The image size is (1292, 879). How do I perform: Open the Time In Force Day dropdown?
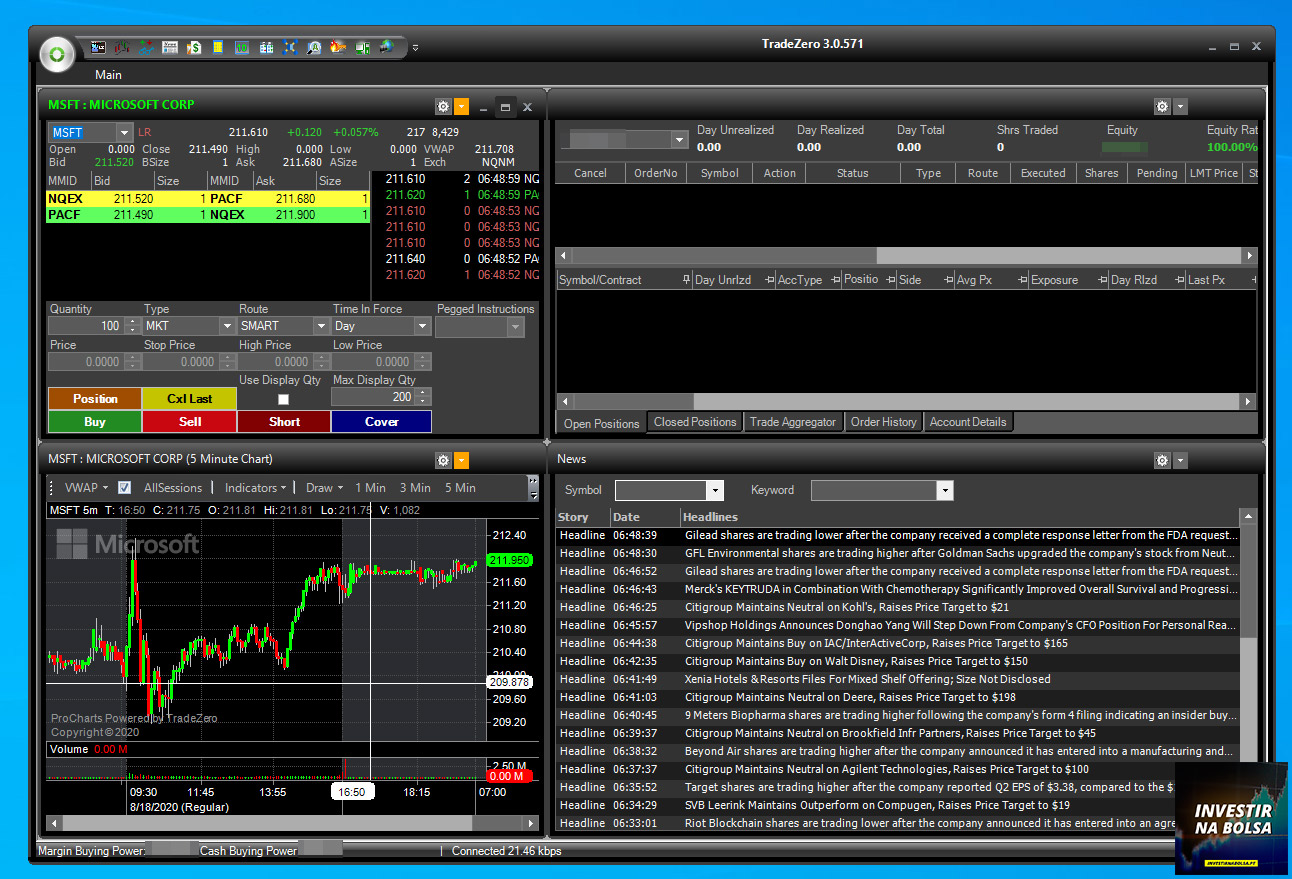point(422,326)
